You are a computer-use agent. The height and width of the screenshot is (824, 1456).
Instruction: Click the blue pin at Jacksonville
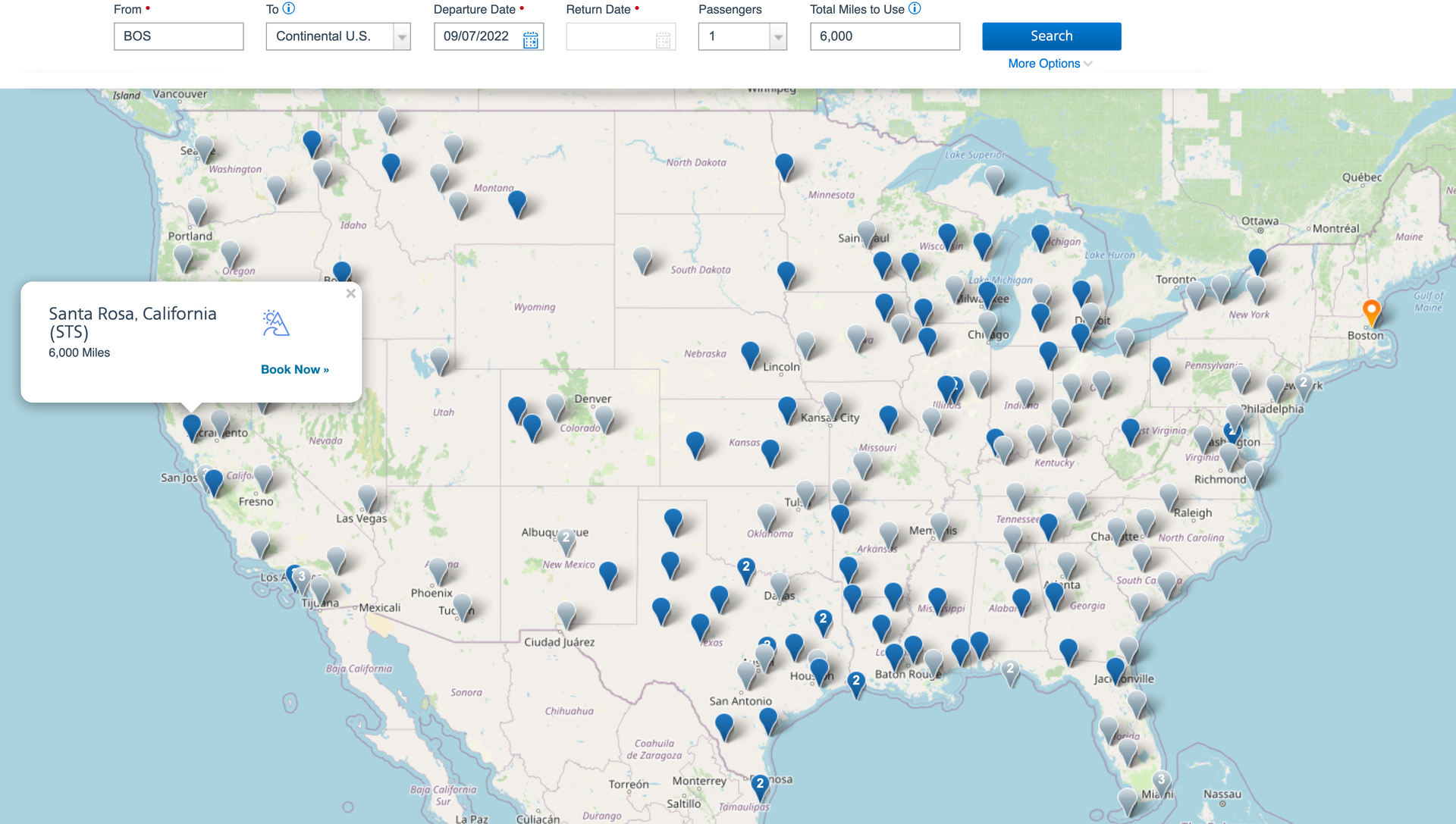coord(1116,670)
